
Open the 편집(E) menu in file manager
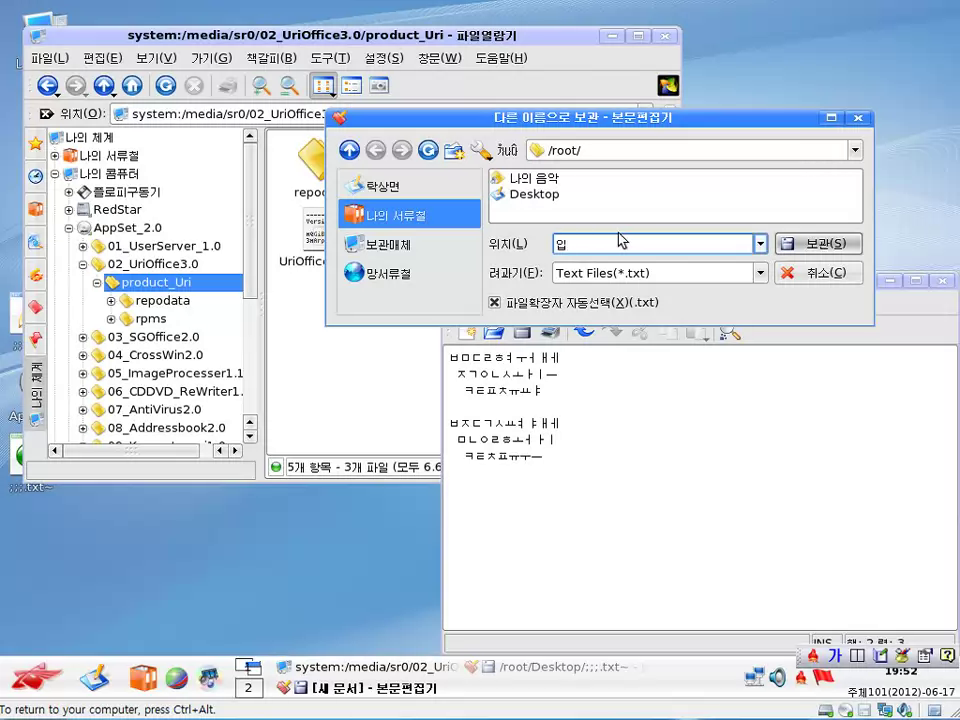(102, 58)
